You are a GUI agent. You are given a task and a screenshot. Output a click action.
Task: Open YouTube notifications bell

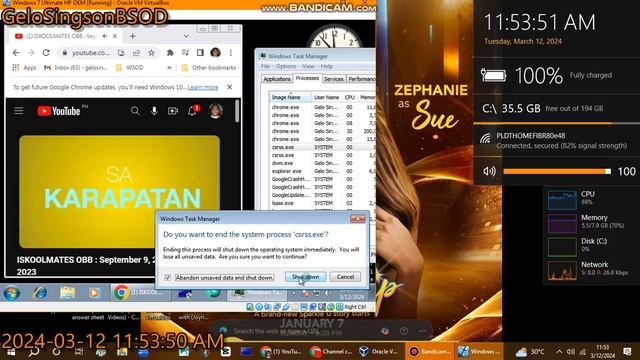(192, 111)
